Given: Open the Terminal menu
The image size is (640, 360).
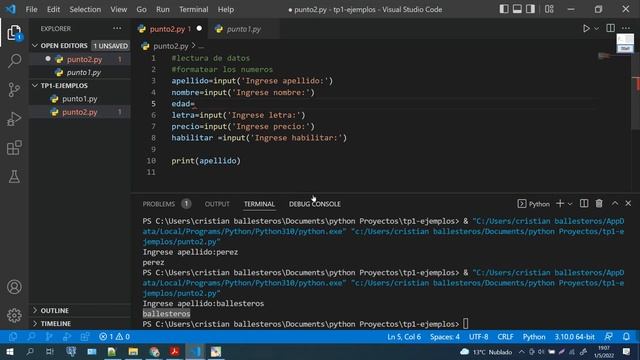Looking at the screenshot, I should pyautogui.click(x=193, y=9).
